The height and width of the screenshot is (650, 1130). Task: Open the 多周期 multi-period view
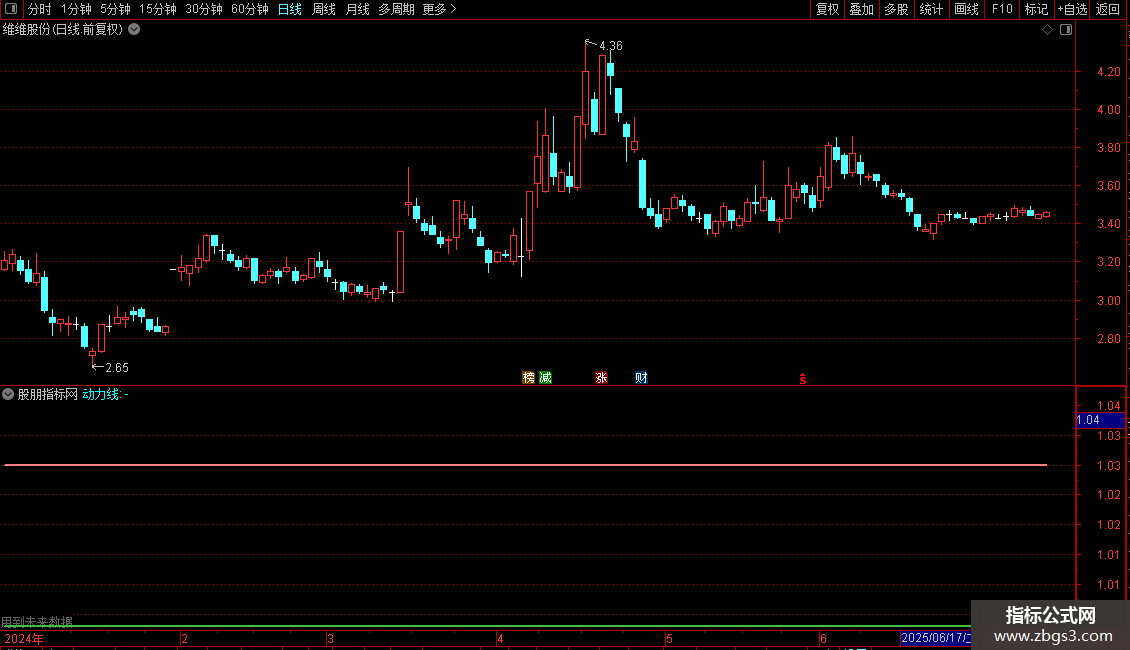tap(396, 9)
